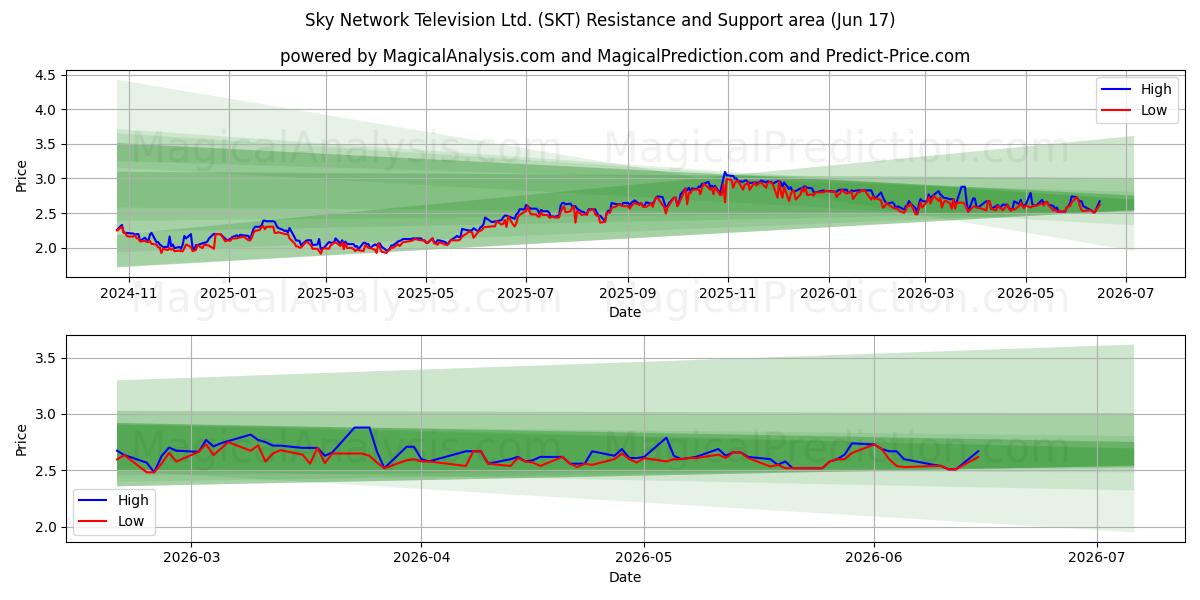Click the '2025-07' x-axis label on top chart
The image size is (1200, 600).
point(526,293)
